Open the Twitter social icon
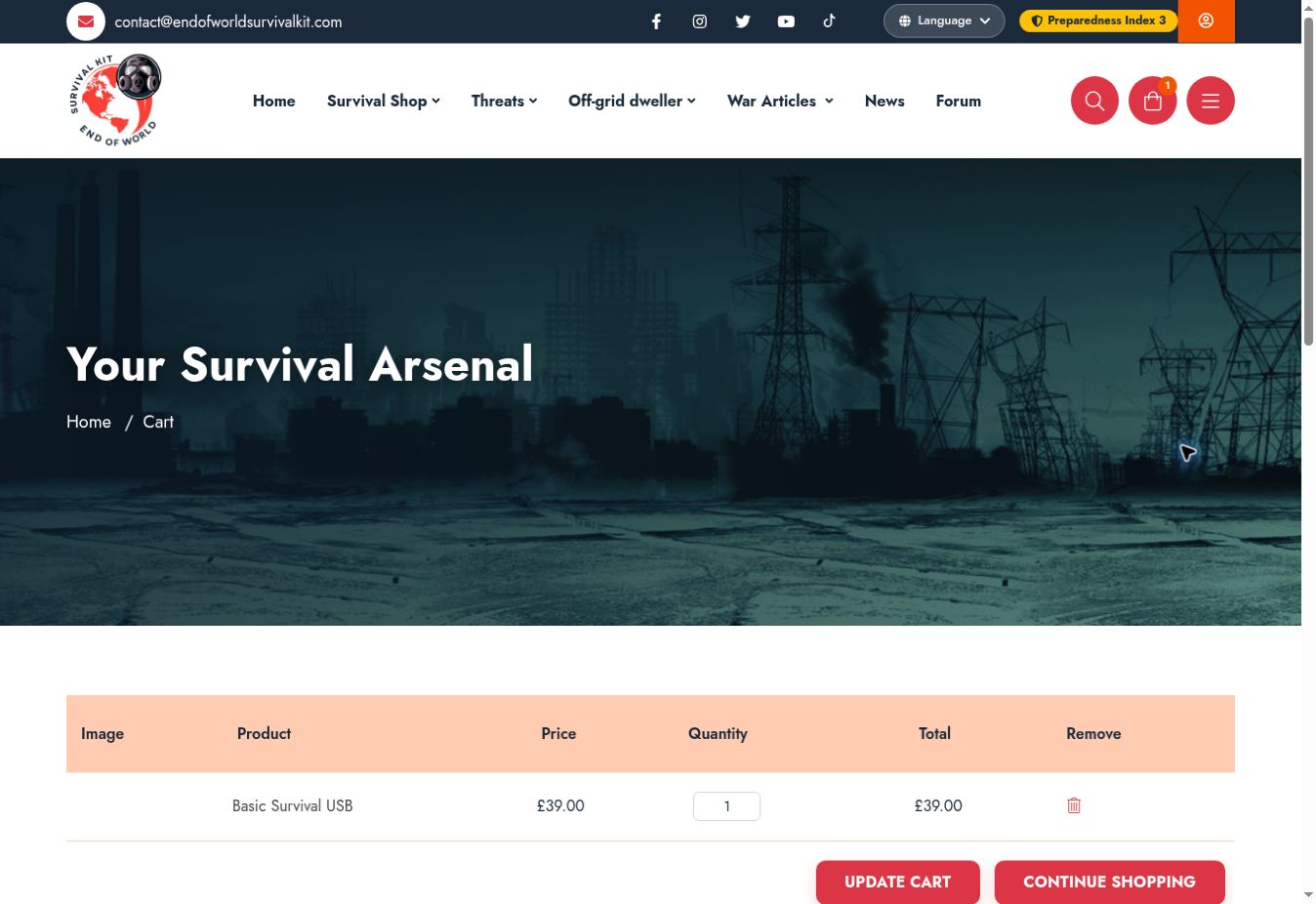This screenshot has height=904, width=1316. click(x=743, y=21)
